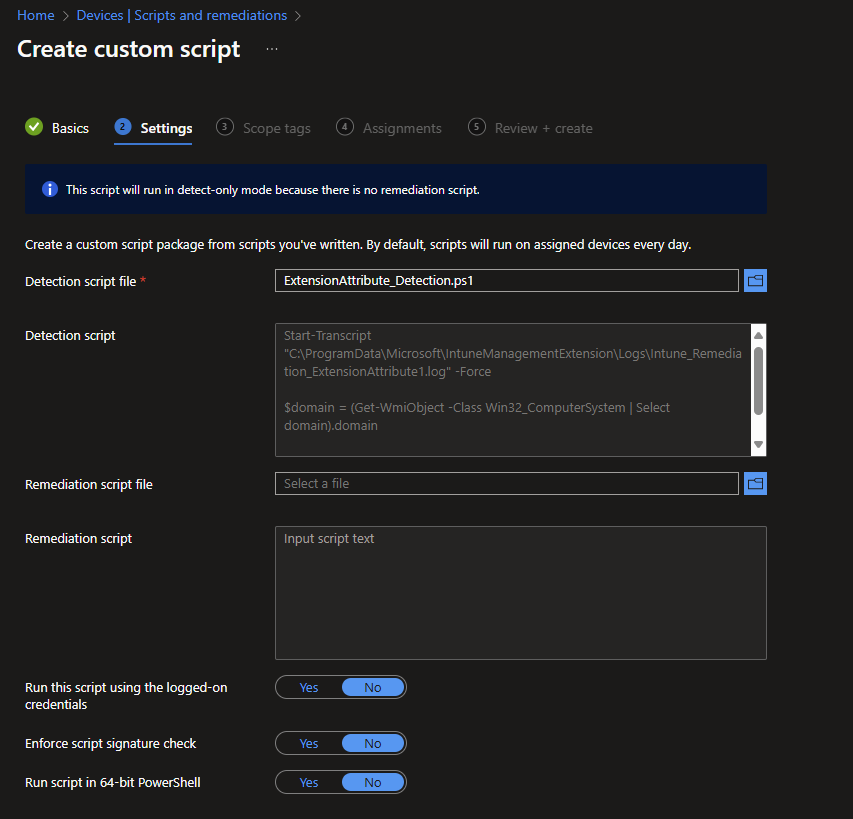The image size is (853, 819).
Task: Open the ellipsis menu beside page title
Action: 272,49
